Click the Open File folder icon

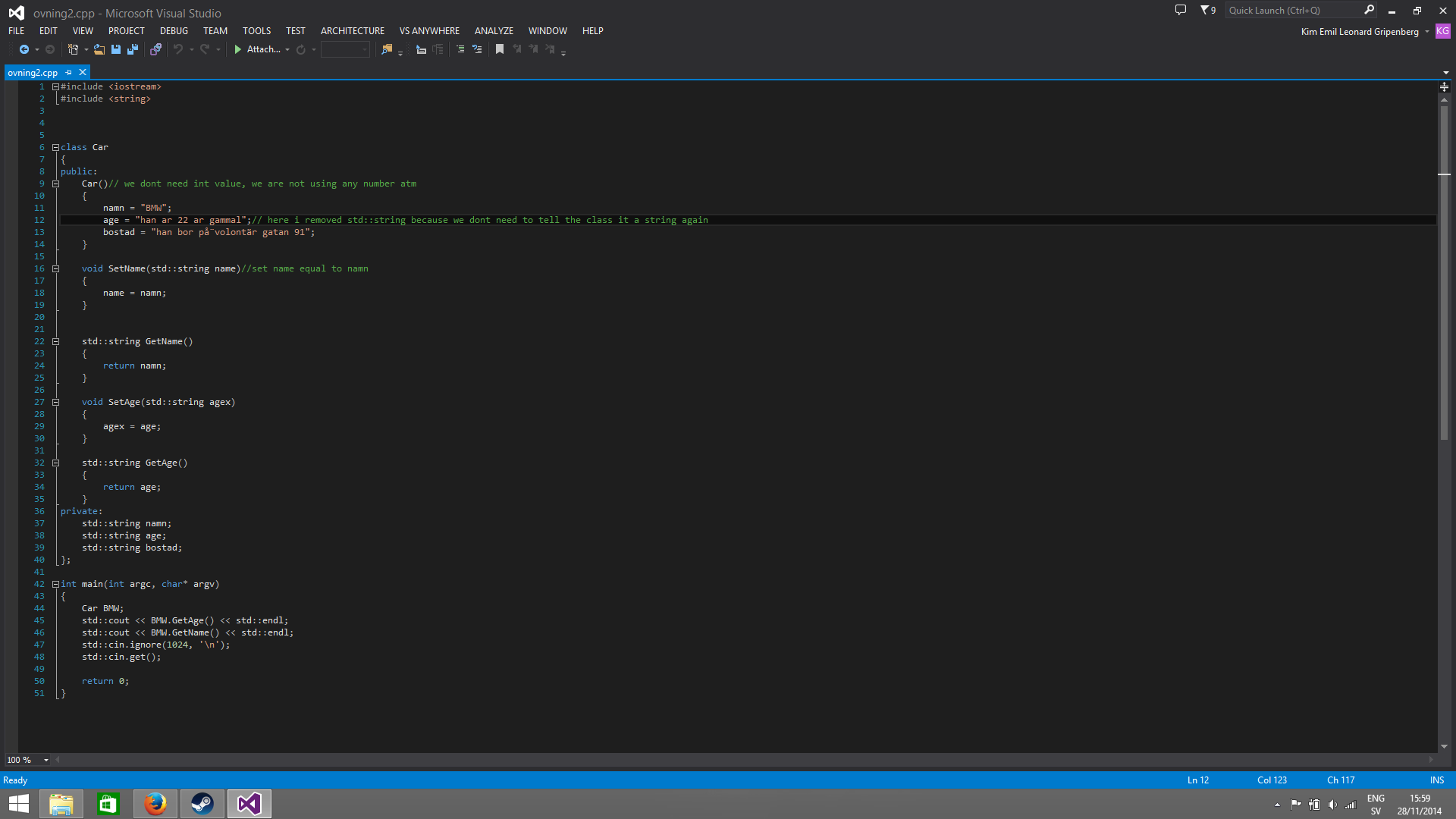(x=99, y=49)
